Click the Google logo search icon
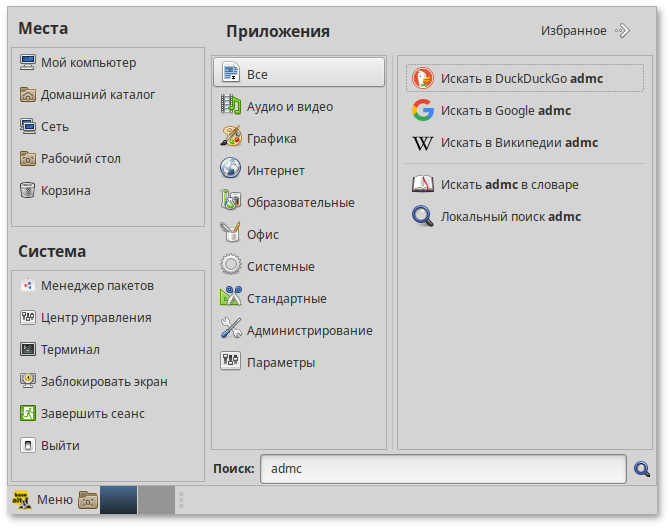This screenshot has height=528, width=670. point(423,110)
